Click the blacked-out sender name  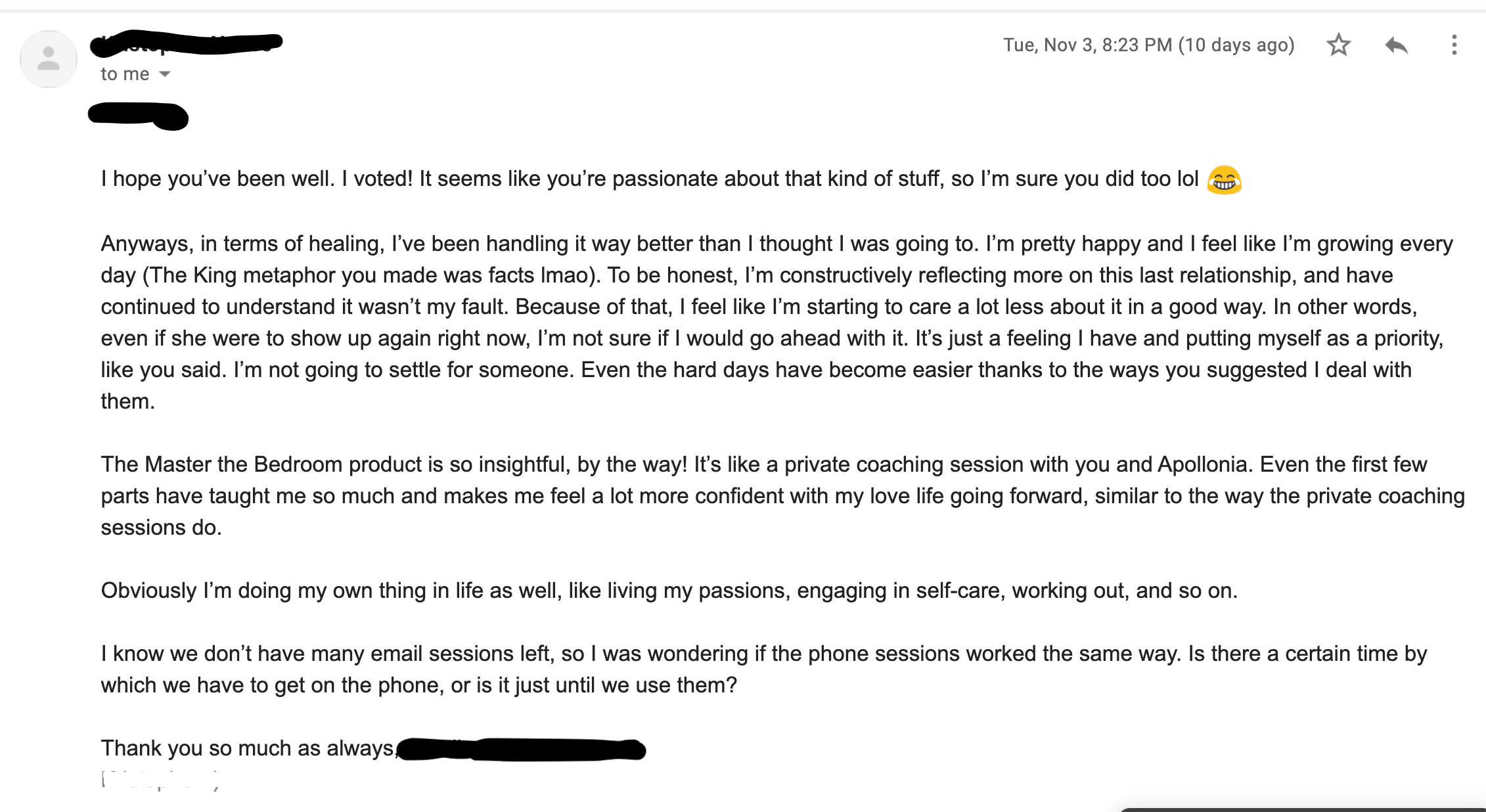pos(186,43)
